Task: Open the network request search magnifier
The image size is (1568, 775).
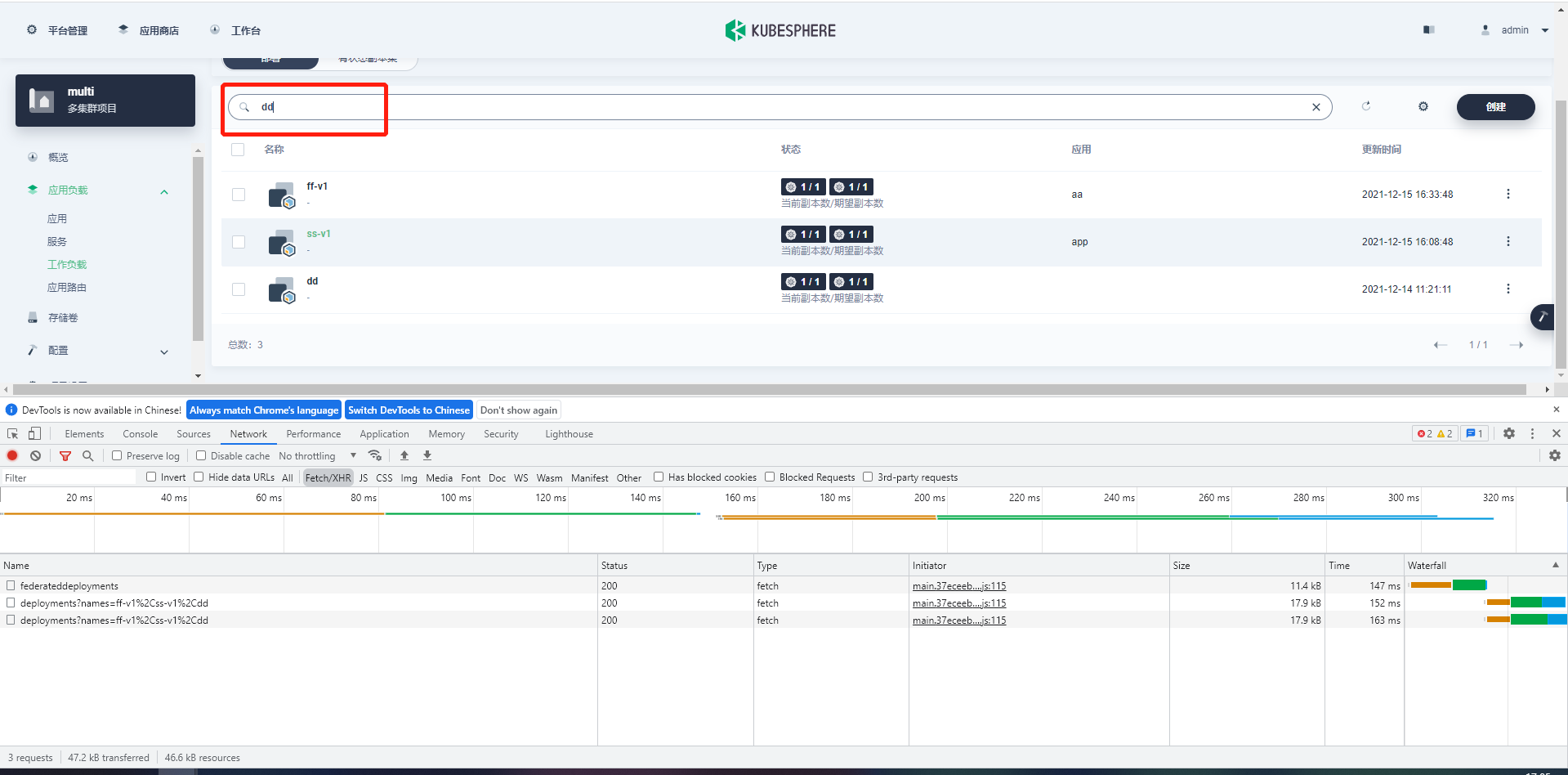Action: click(87, 455)
